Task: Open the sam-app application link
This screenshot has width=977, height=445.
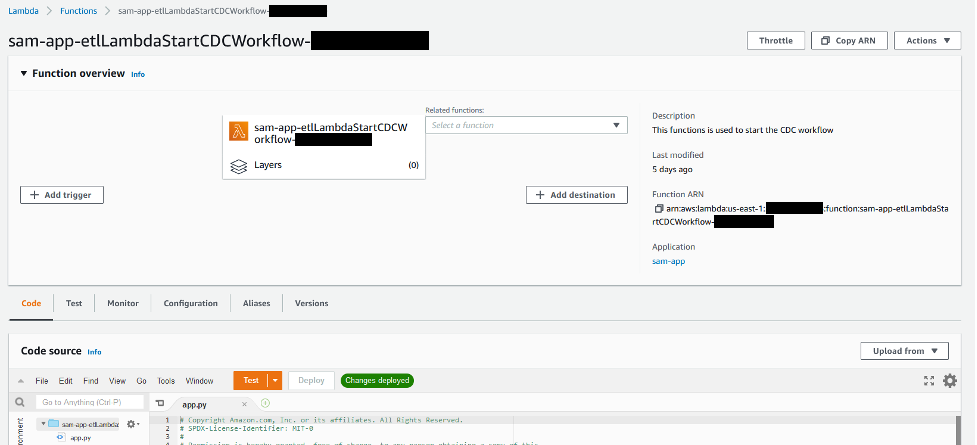Action: point(669,262)
